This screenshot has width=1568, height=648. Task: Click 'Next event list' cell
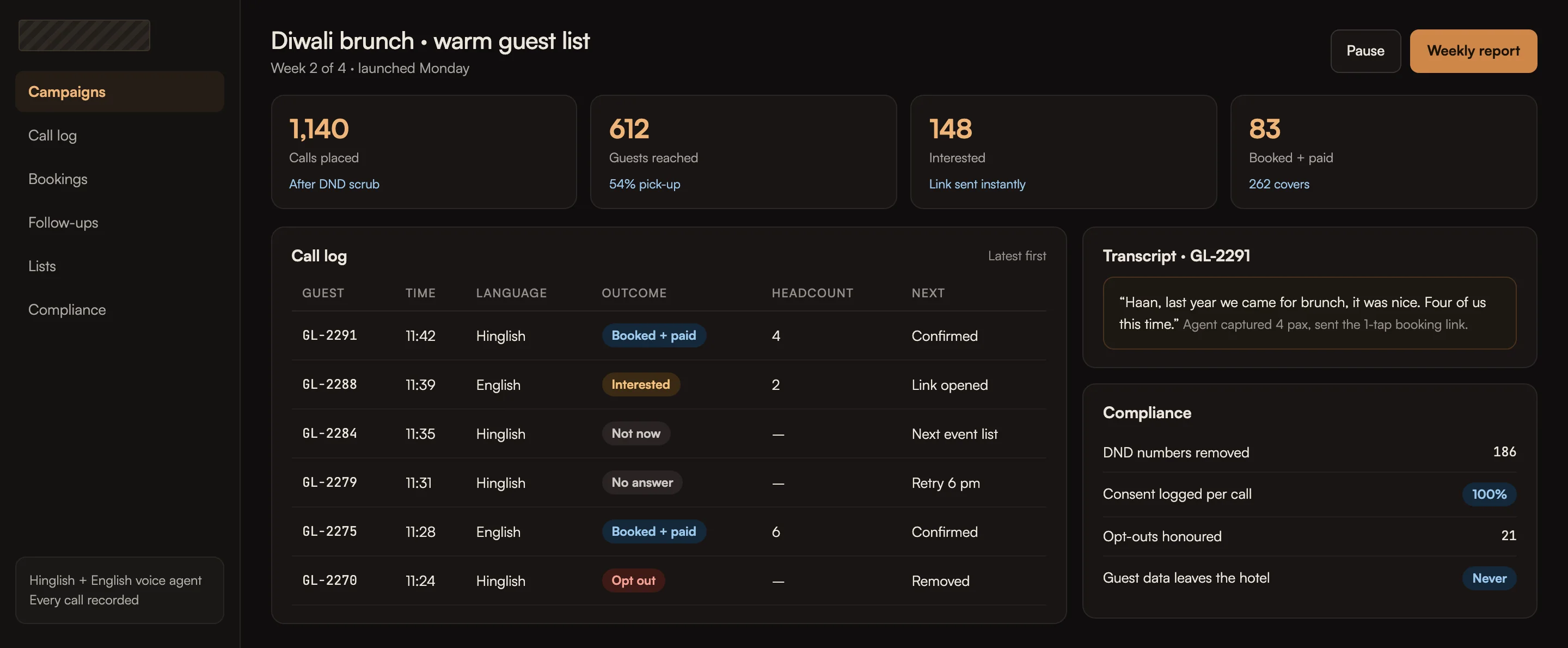[x=954, y=433]
